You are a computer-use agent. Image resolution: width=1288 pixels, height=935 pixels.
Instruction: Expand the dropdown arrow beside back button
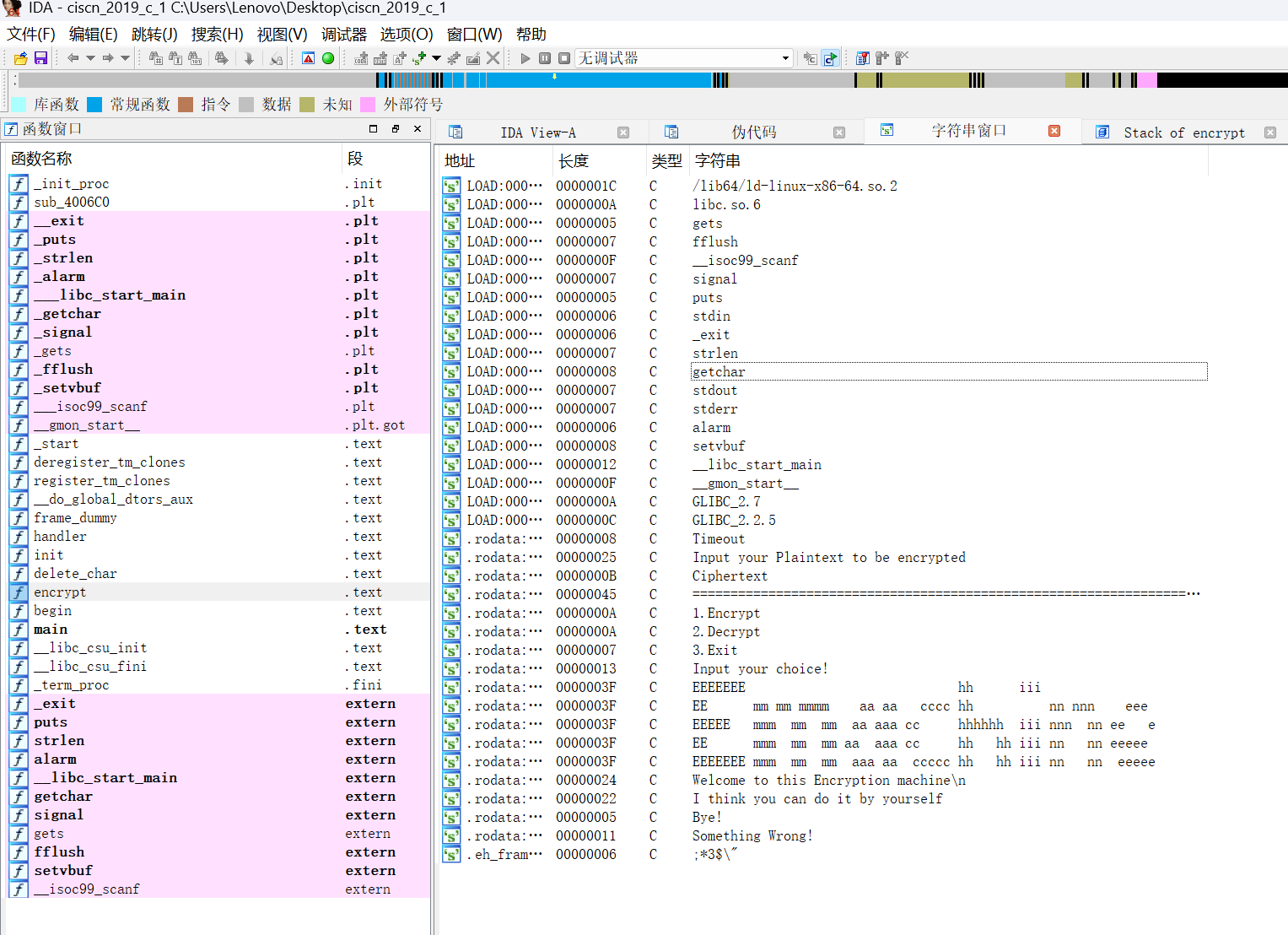click(89, 58)
